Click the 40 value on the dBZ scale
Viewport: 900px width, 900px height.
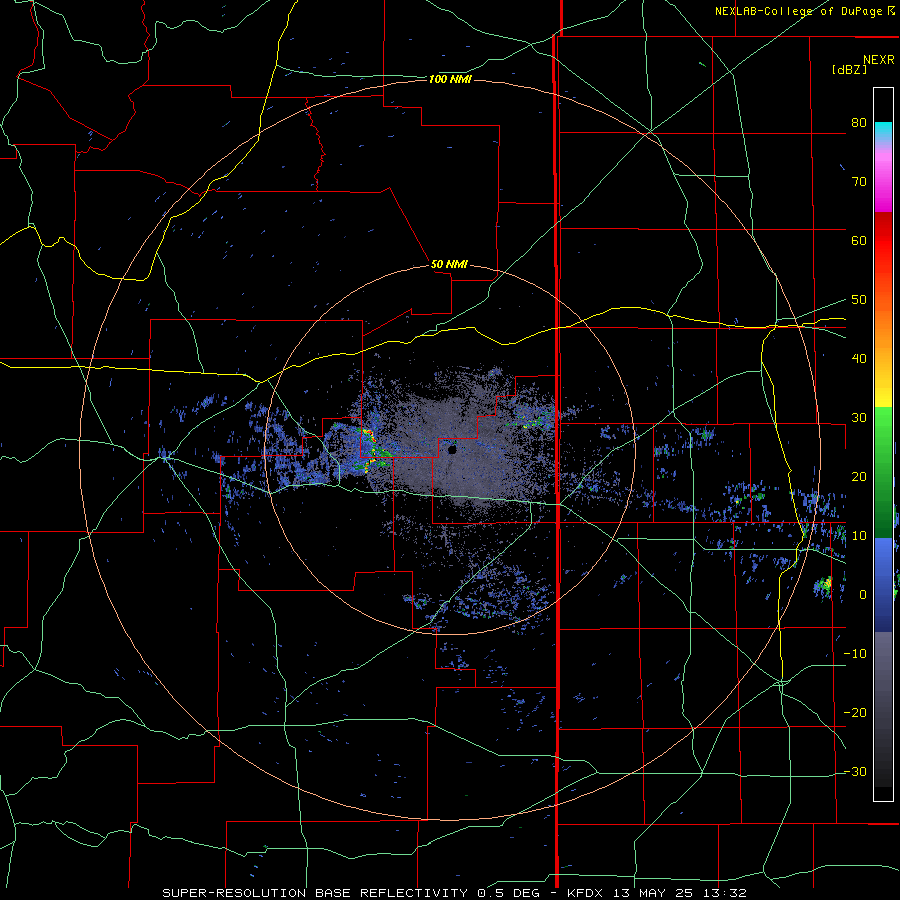(x=859, y=359)
